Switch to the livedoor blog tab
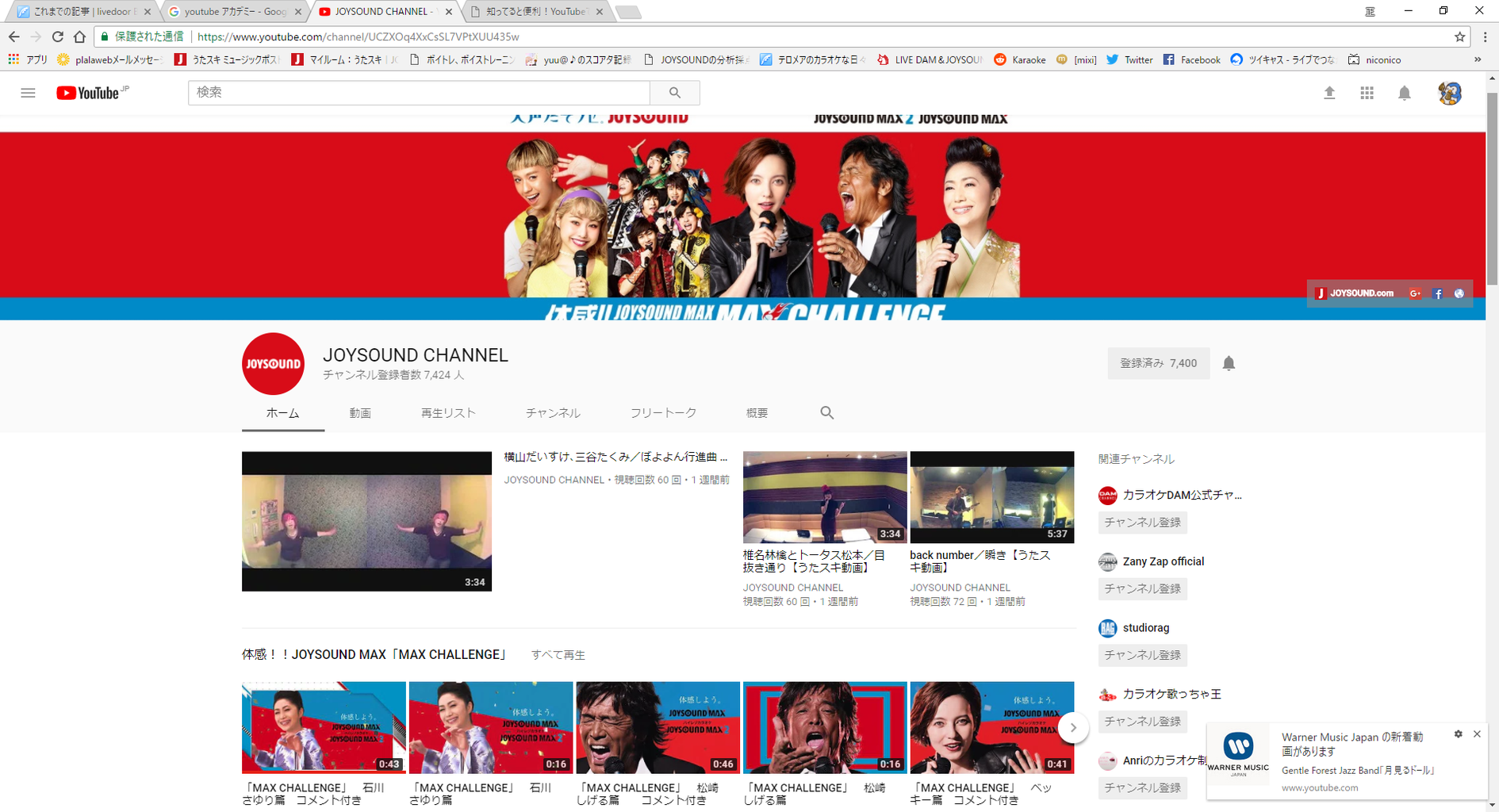The height and width of the screenshot is (812, 1499). pyautogui.click(x=83, y=12)
